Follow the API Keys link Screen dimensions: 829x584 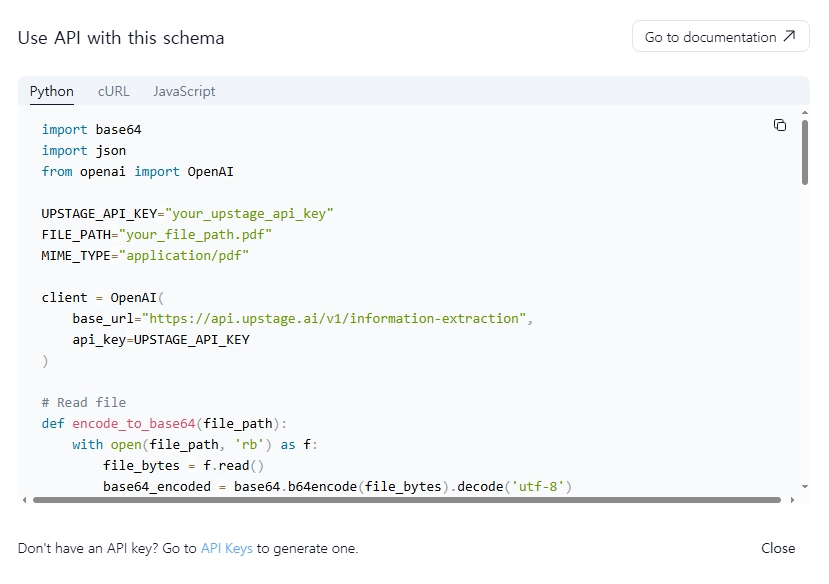(227, 548)
